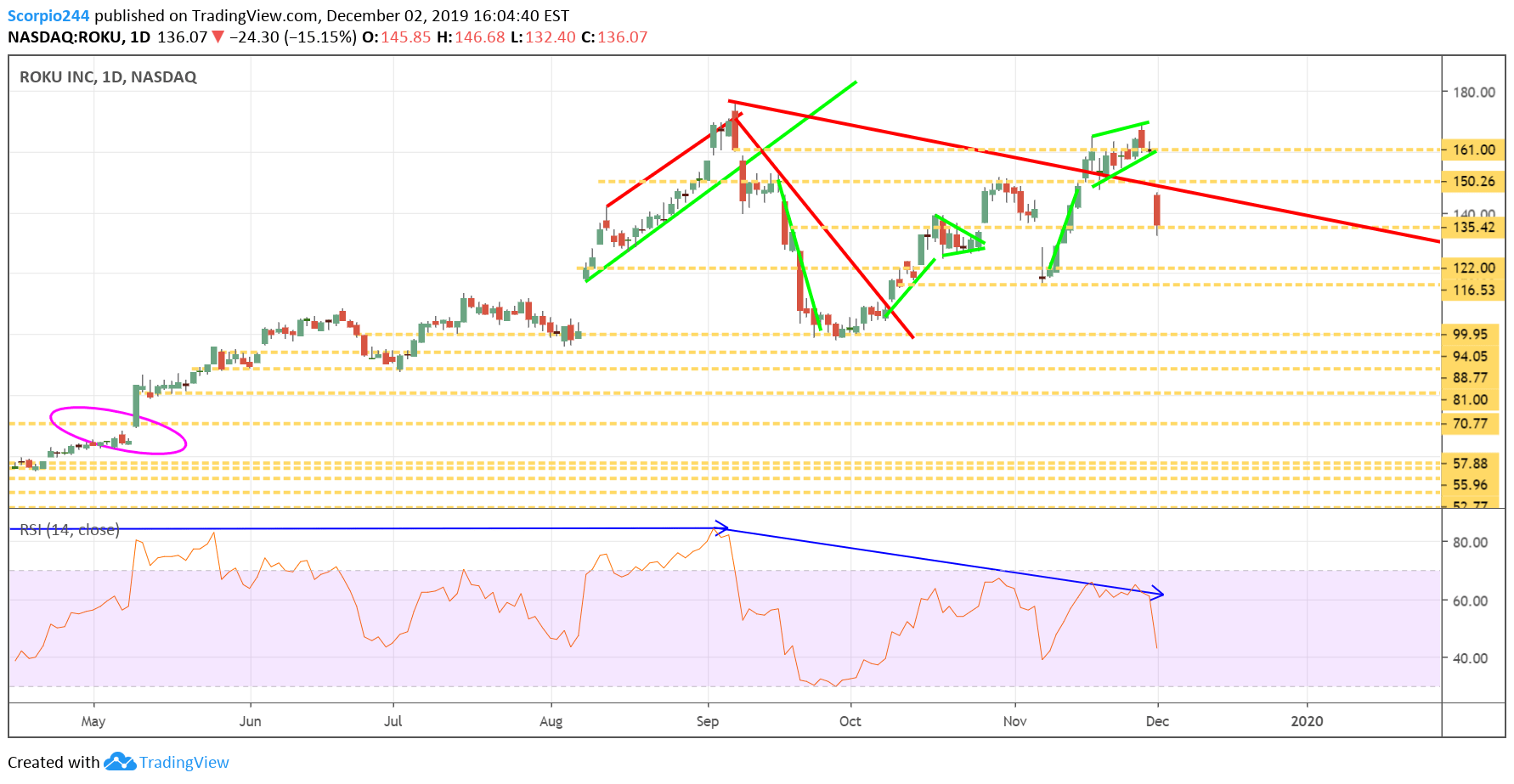Click the TradingView cloud logo icon
The height and width of the screenshot is (784, 1514).
(x=120, y=761)
